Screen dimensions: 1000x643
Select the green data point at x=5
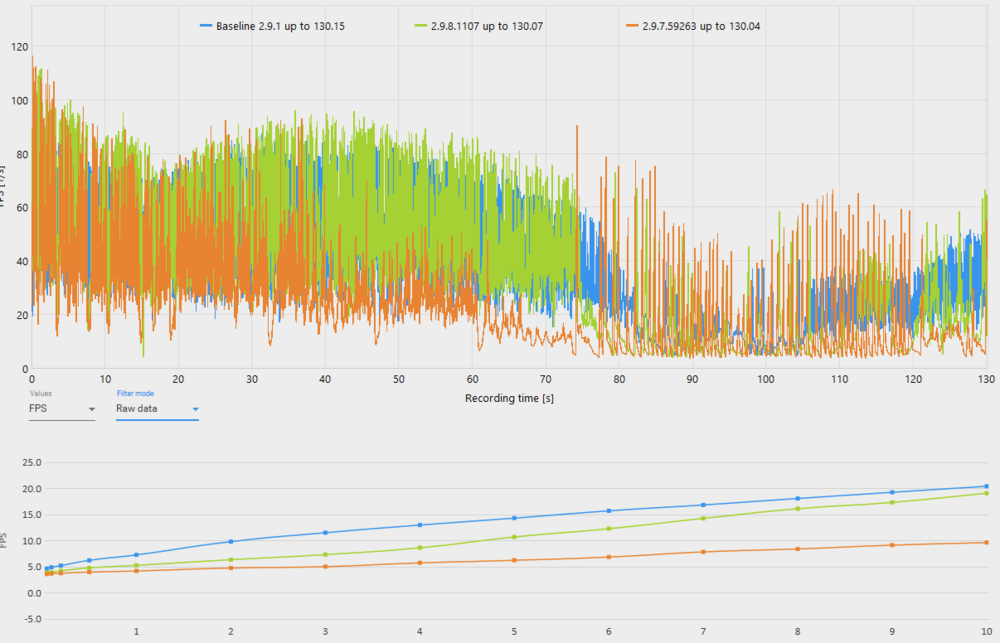pos(514,537)
